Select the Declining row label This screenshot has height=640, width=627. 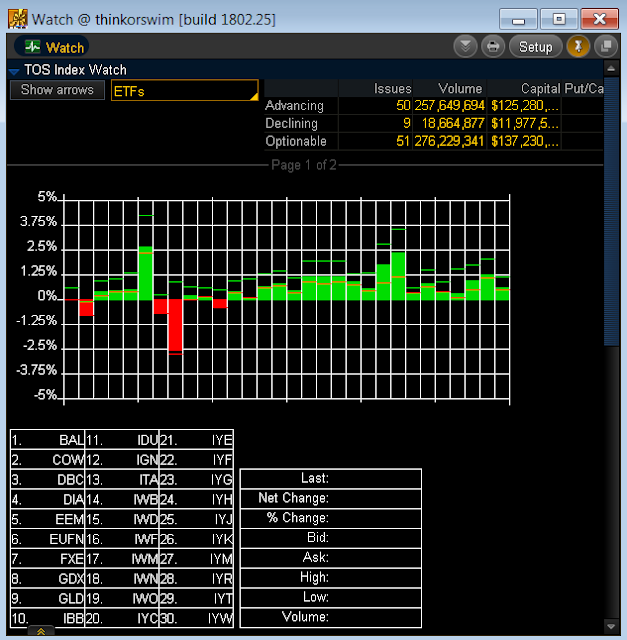tap(291, 123)
